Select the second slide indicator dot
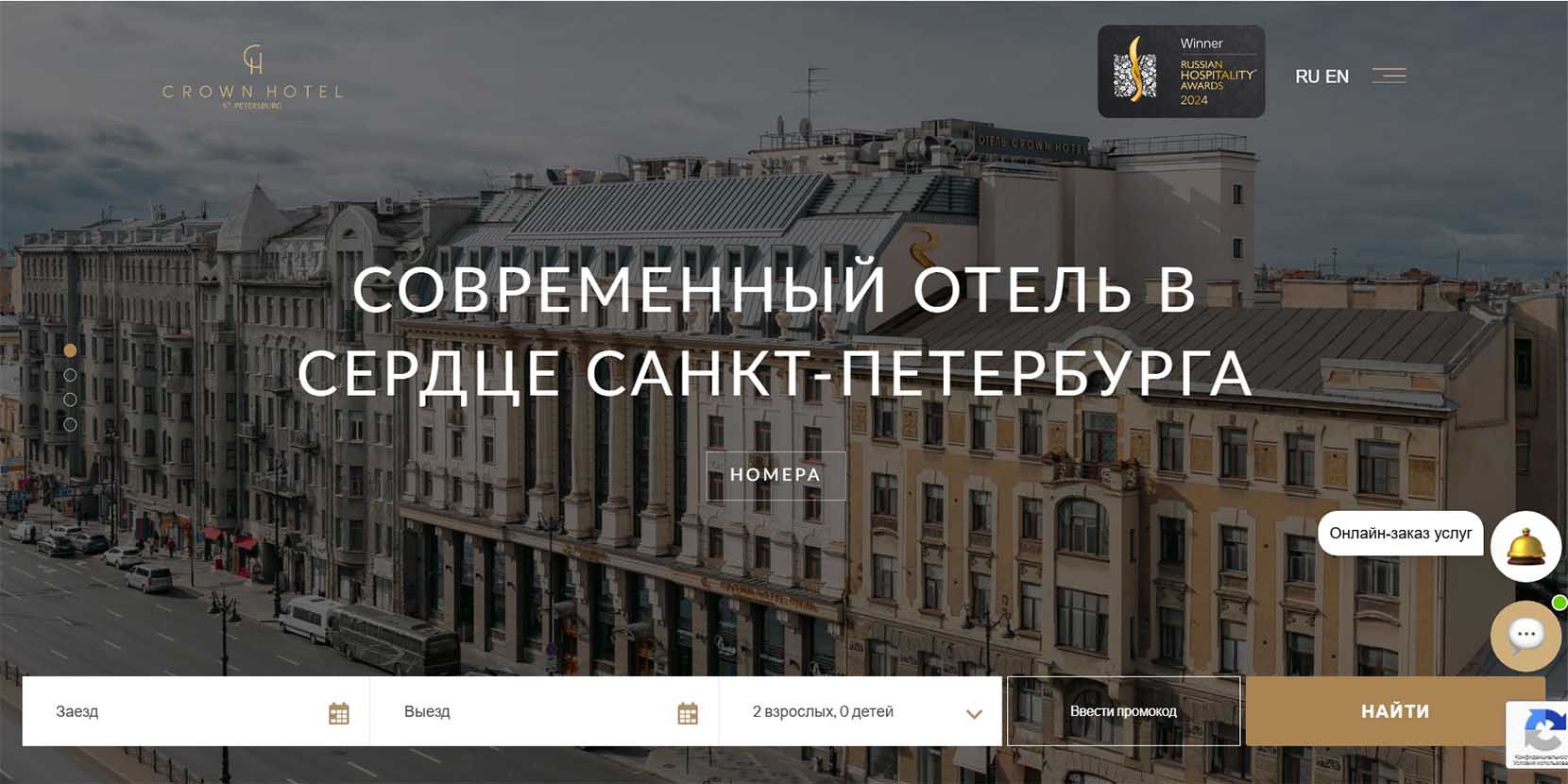The height and width of the screenshot is (784, 1568). click(70, 375)
